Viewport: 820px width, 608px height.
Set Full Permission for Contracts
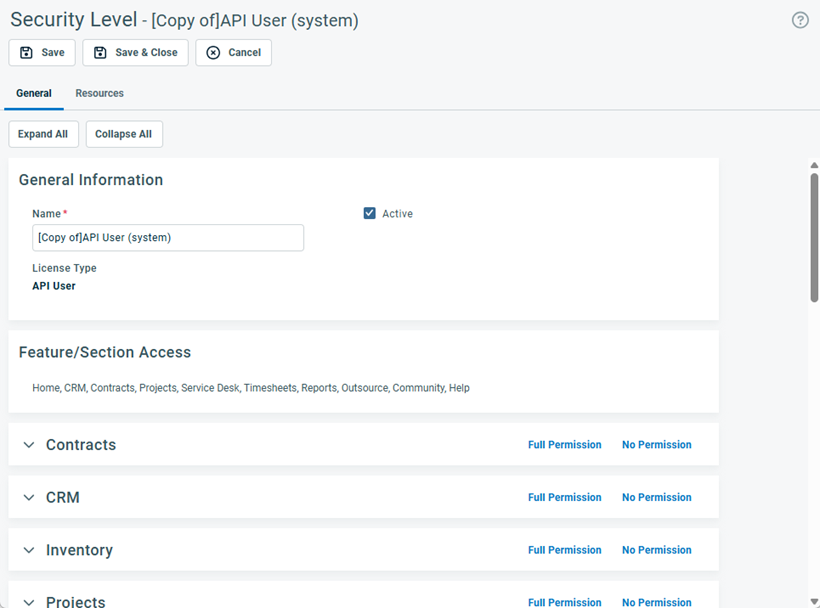tap(564, 445)
